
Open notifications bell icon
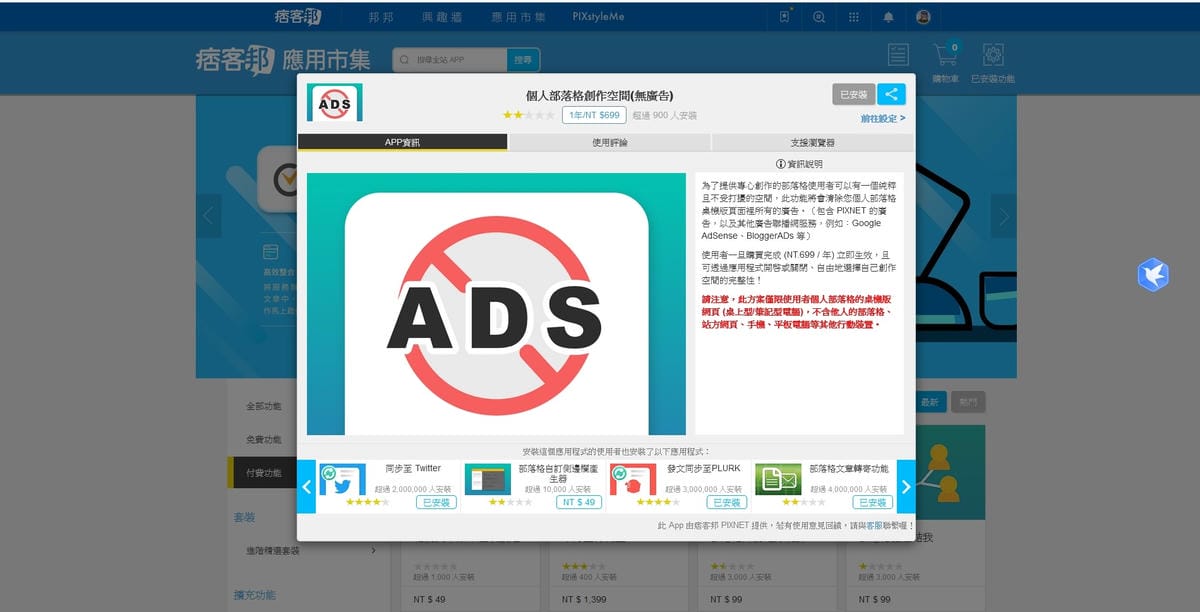pyautogui.click(x=888, y=17)
